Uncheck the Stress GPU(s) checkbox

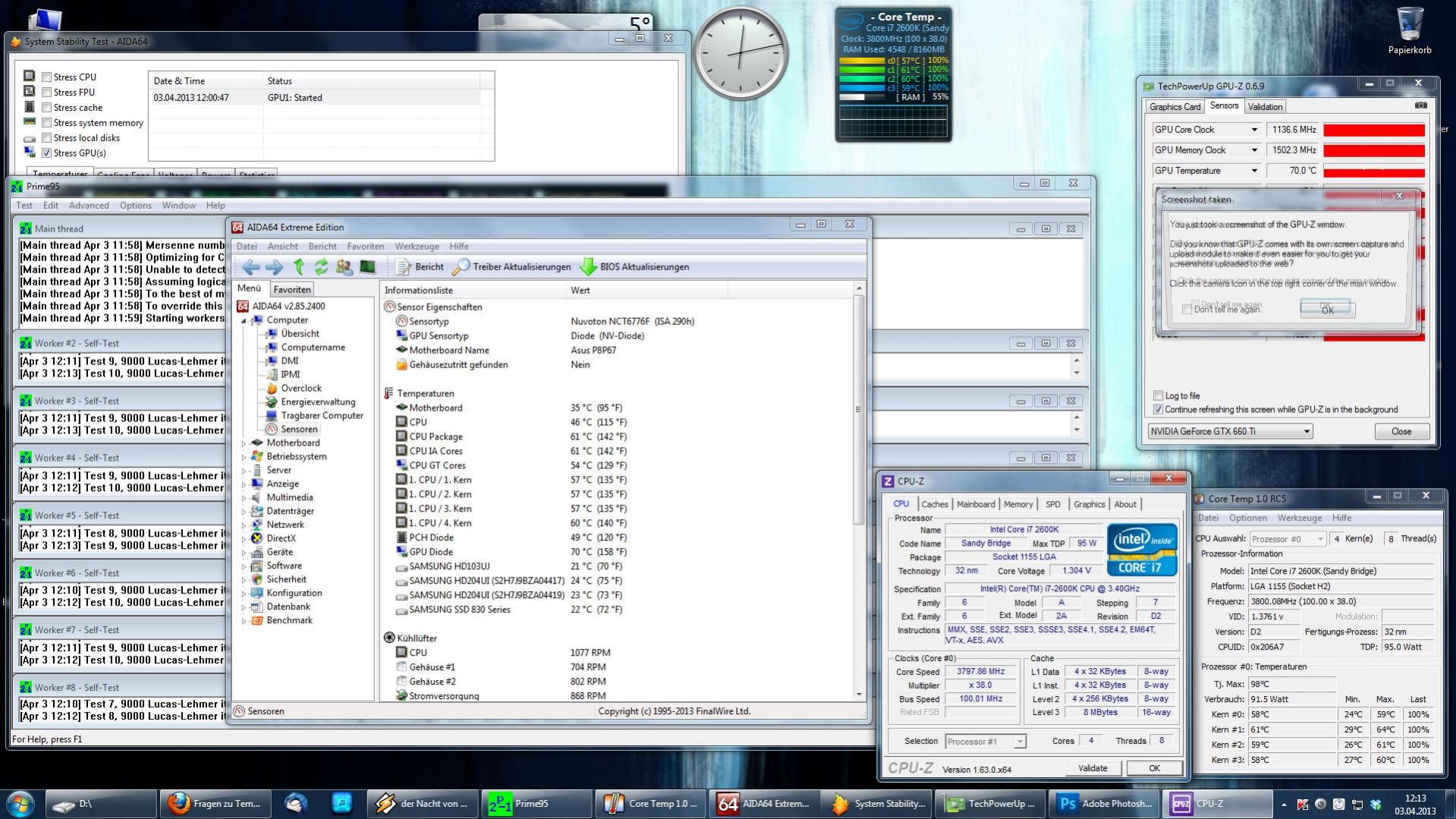click(47, 153)
